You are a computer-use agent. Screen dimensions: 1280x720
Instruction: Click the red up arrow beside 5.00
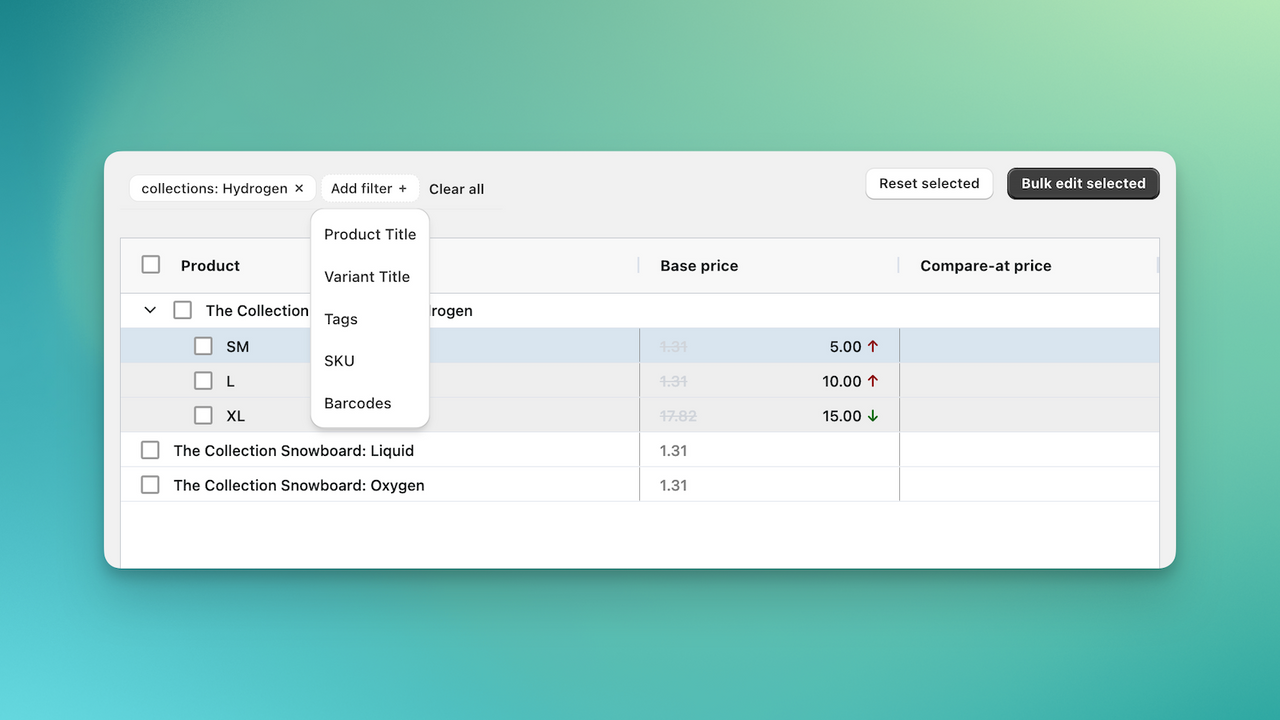click(873, 346)
